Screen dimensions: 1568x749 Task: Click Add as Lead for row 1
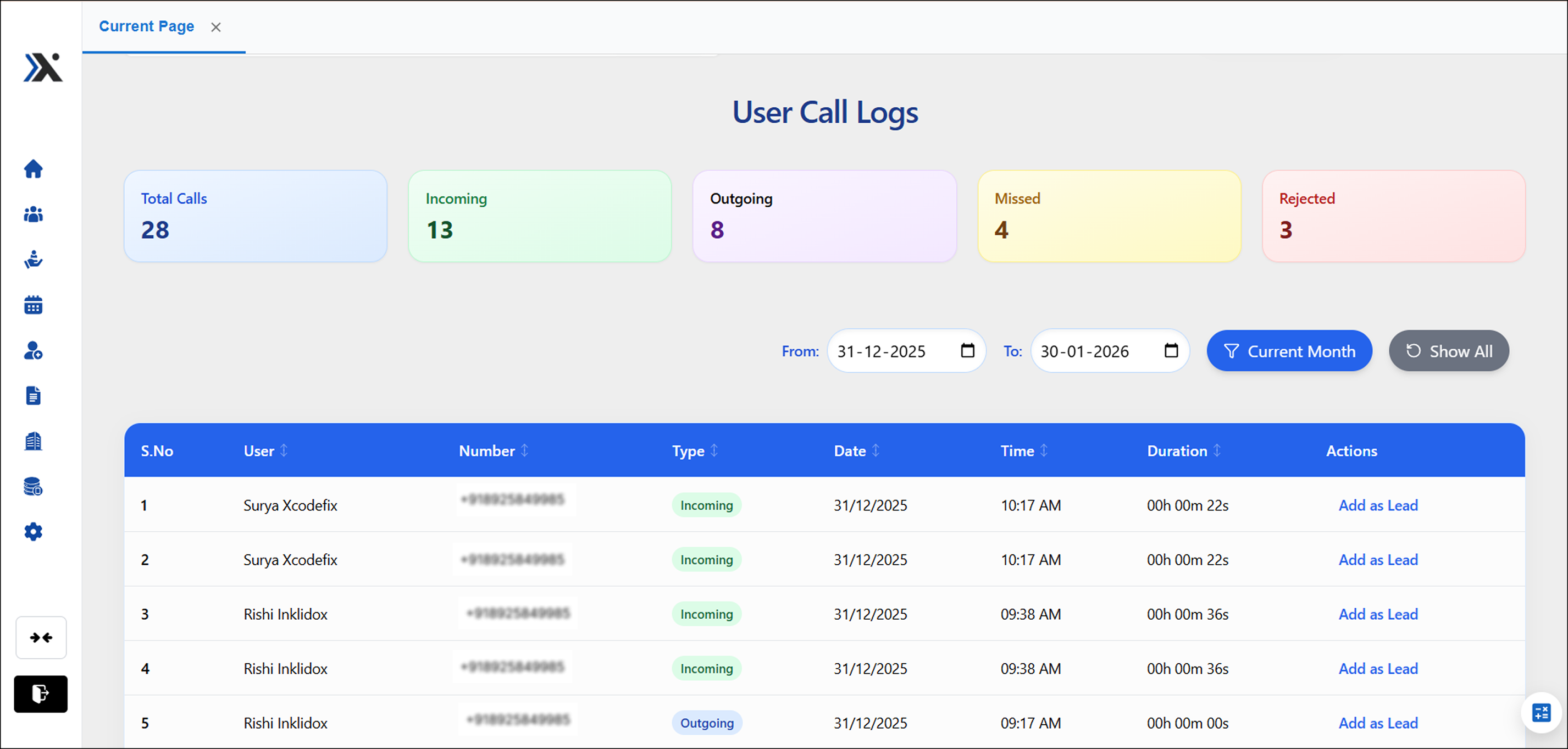click(1378, 505)
